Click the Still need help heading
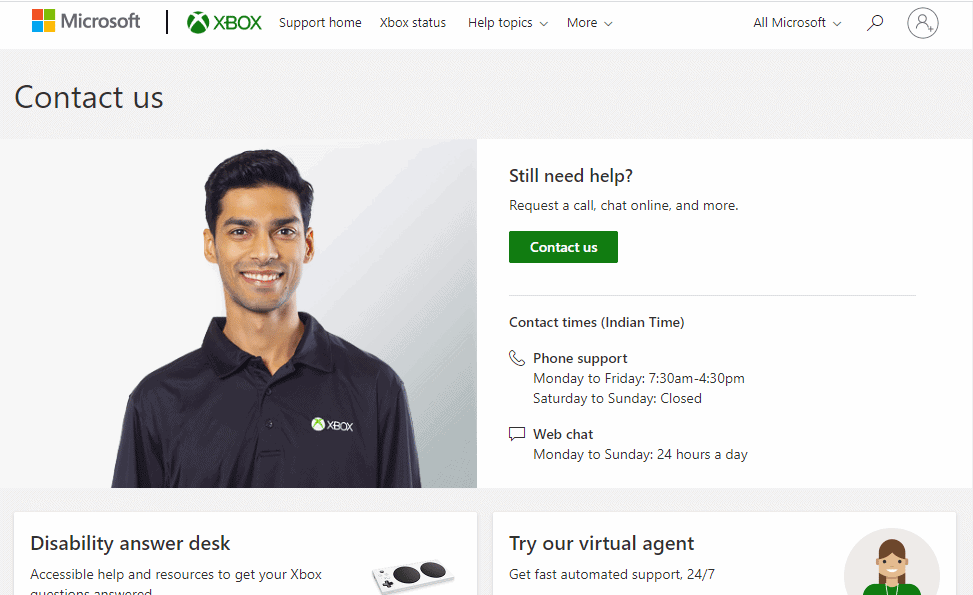The height and width of the screenshot is (595, 973). pos(571,175)
